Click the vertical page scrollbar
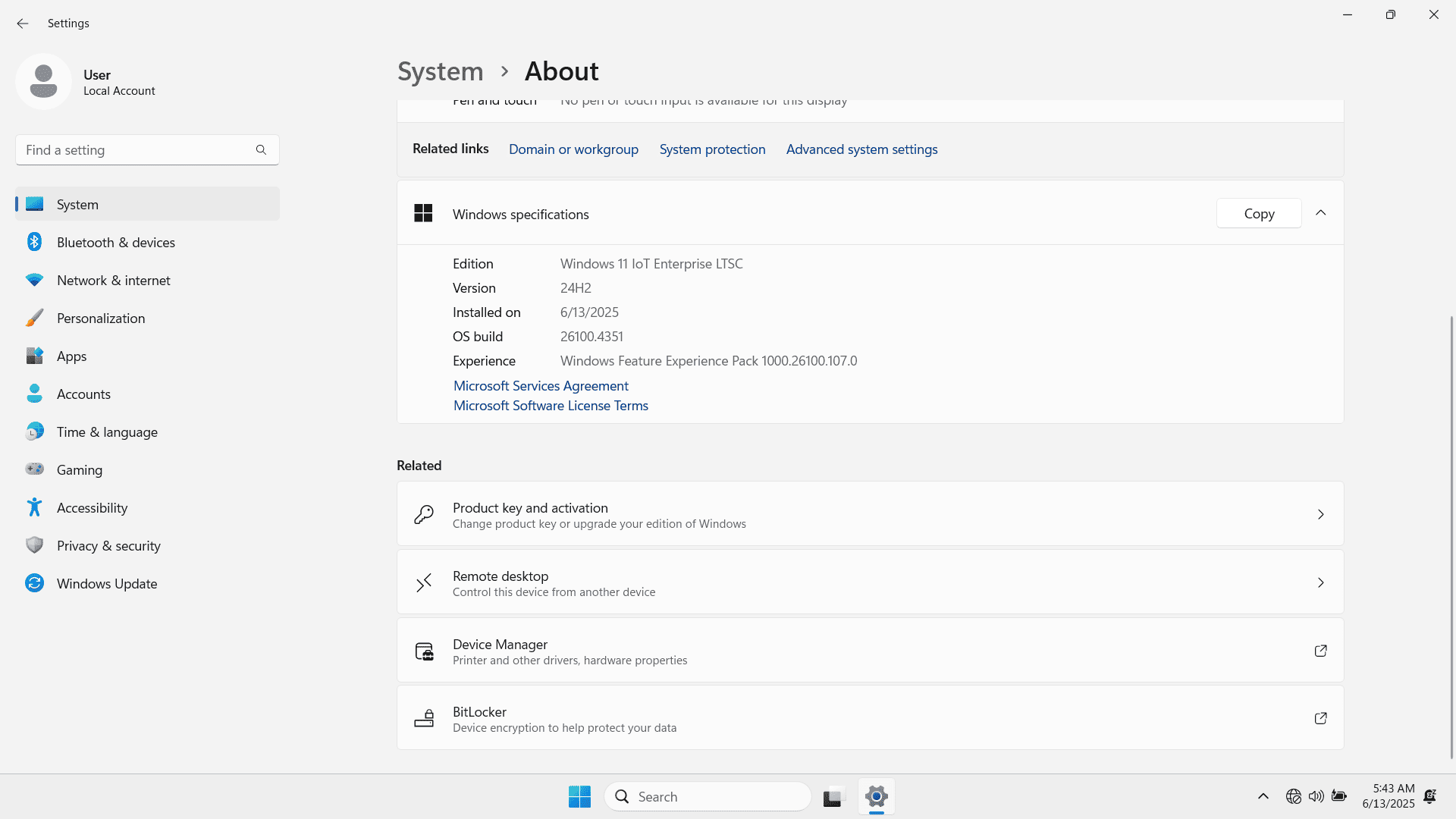 (1451, 537)
